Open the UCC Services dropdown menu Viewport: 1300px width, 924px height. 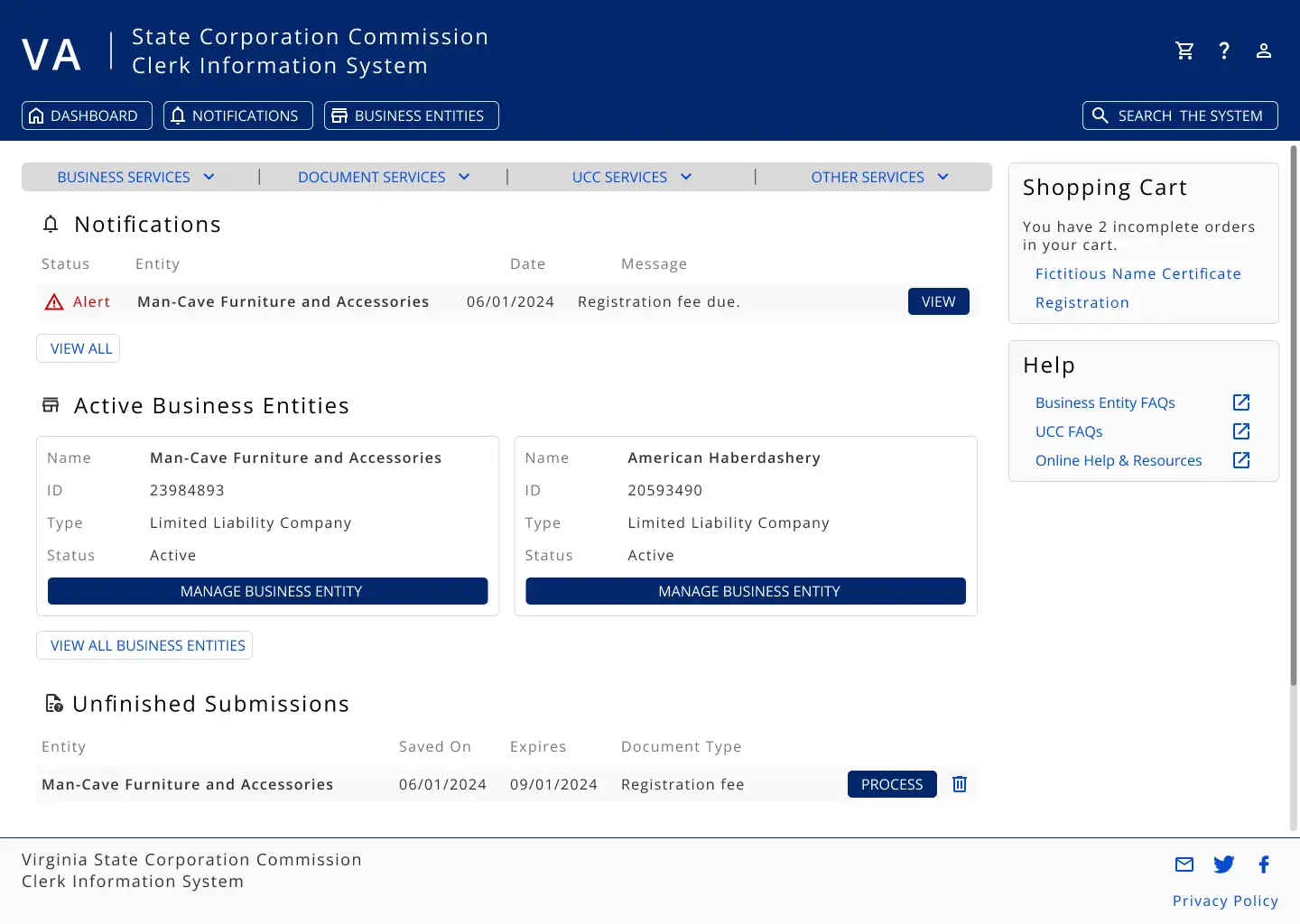coord(631,177)
